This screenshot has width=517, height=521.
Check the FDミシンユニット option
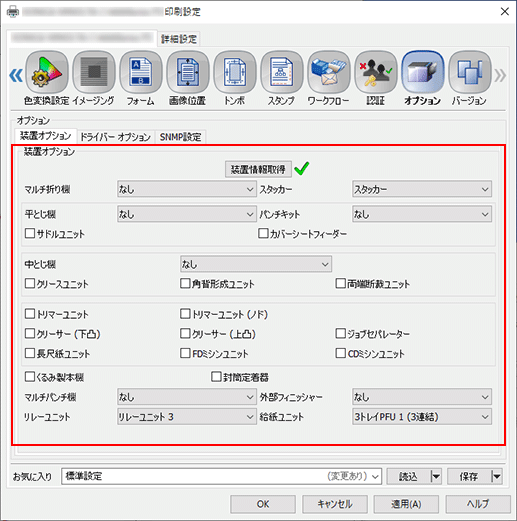tap(185, 353)
